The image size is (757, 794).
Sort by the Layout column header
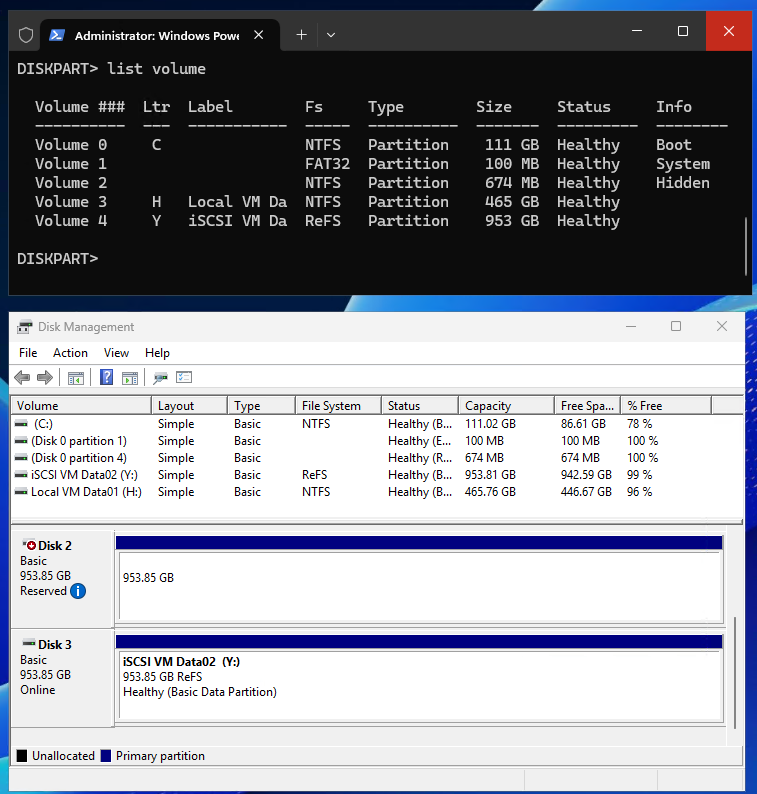coord(189,406)
